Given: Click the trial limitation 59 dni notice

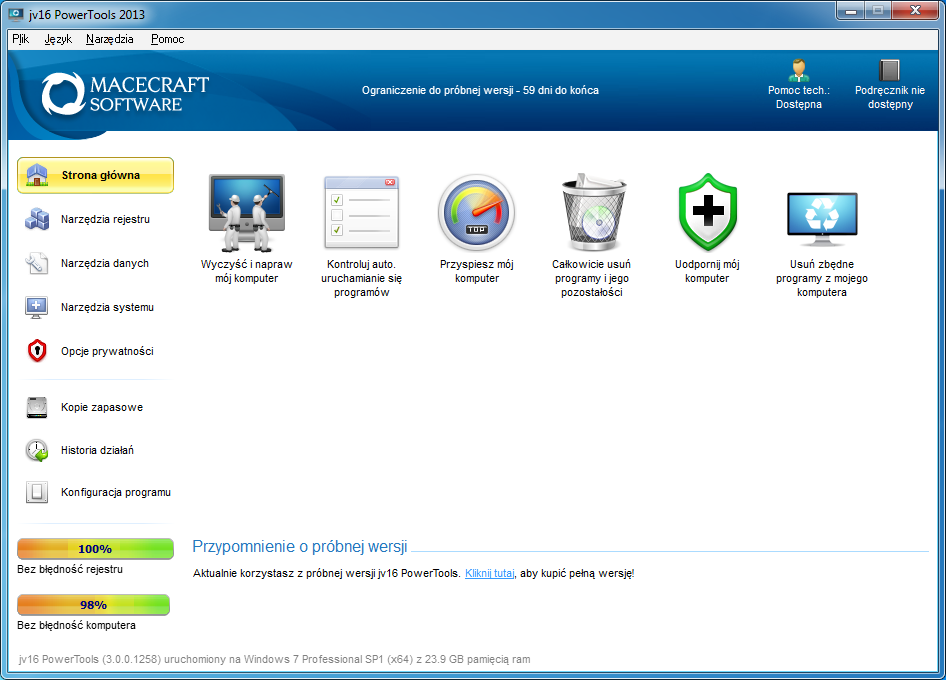Looking at the screenshot, I should pyautogui.click(x=480, y=91).
